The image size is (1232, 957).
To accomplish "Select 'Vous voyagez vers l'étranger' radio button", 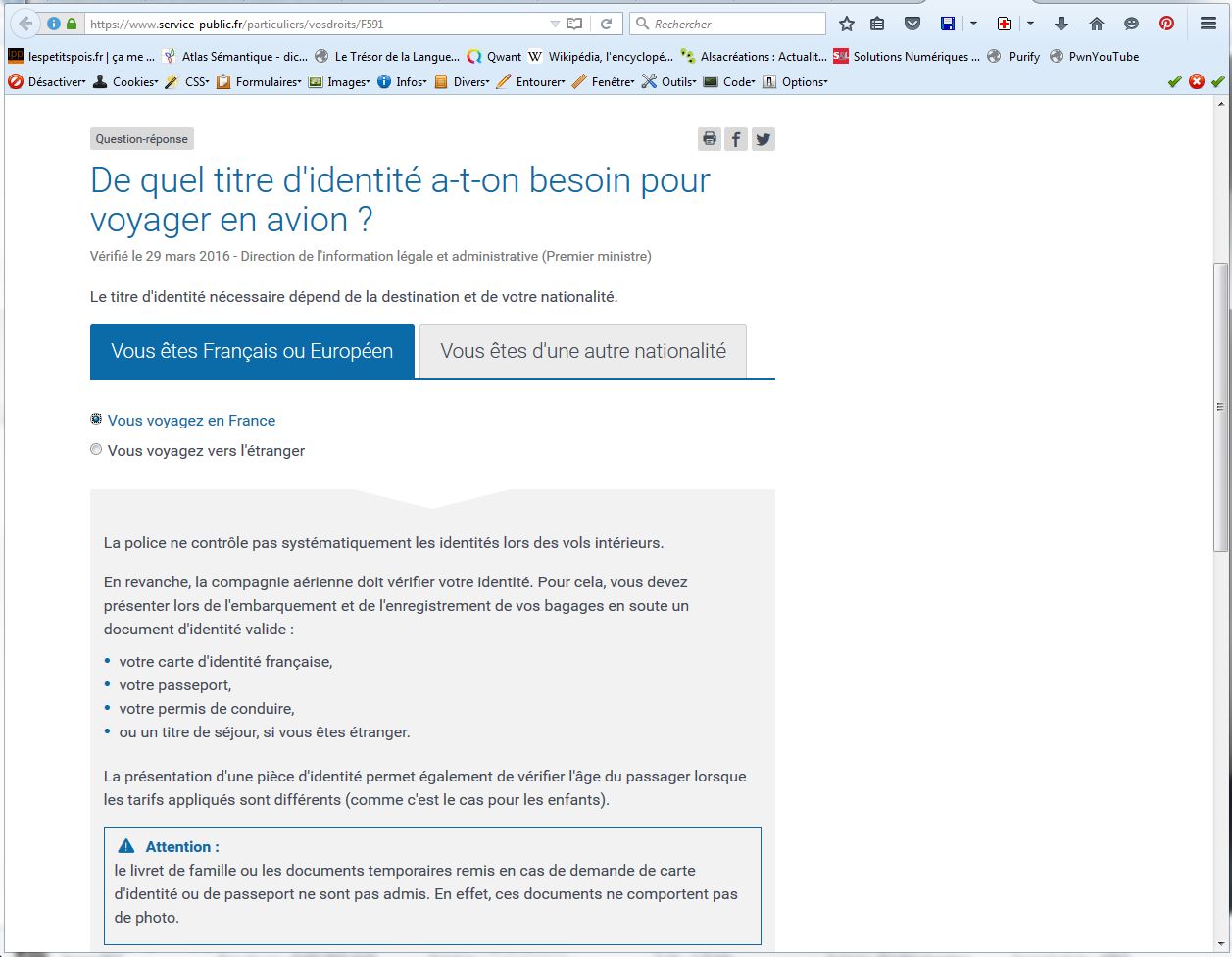I will (96, 450).
